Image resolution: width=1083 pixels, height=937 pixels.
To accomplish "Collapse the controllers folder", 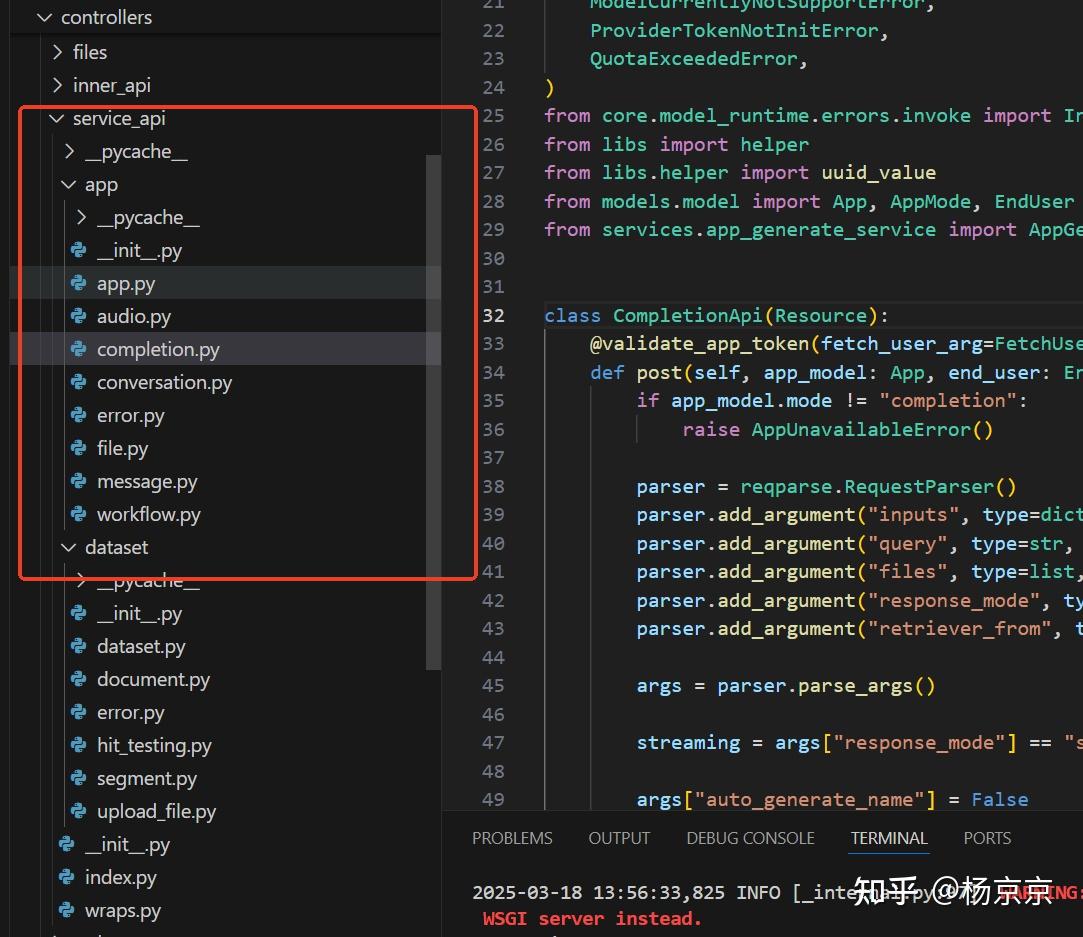I will (x=45, y=17).
